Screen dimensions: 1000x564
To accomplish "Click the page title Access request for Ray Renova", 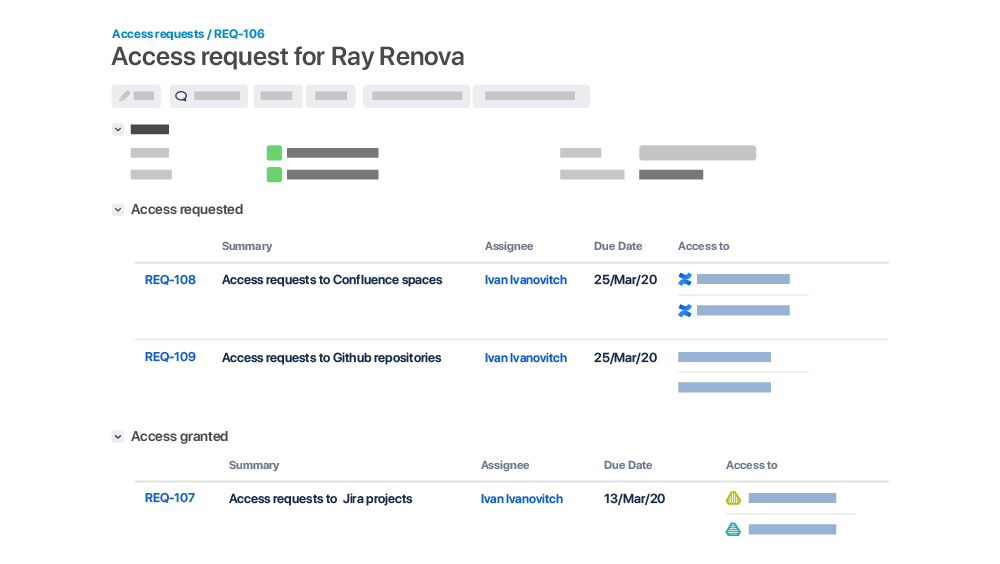I will tap(288, 56).
